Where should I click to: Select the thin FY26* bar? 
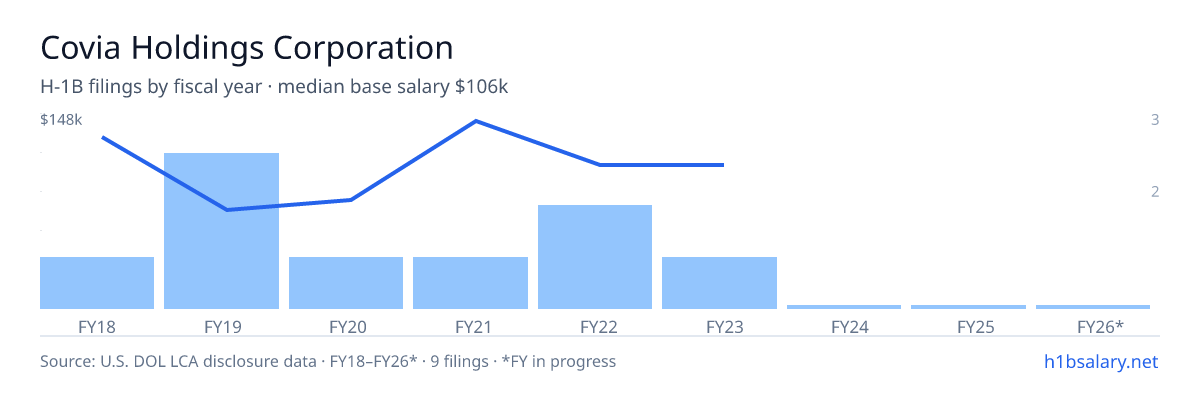coord(1093,306)
